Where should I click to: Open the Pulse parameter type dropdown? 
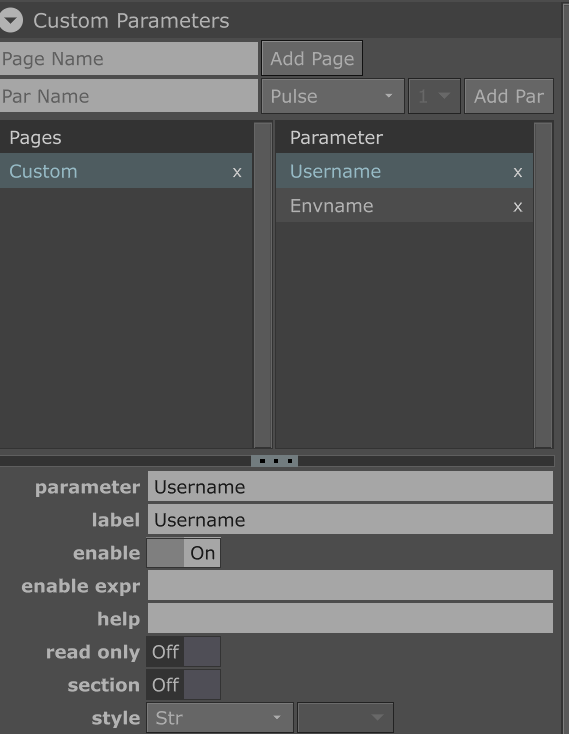tap(333, 96)
